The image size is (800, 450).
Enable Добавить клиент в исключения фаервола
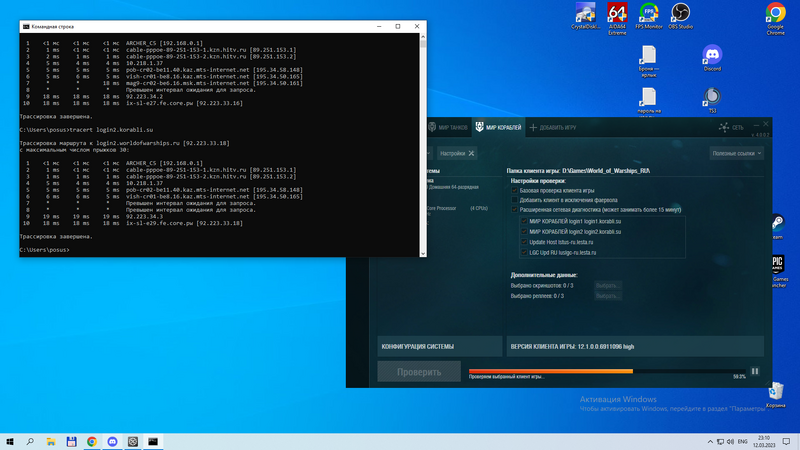click(514, 200)
